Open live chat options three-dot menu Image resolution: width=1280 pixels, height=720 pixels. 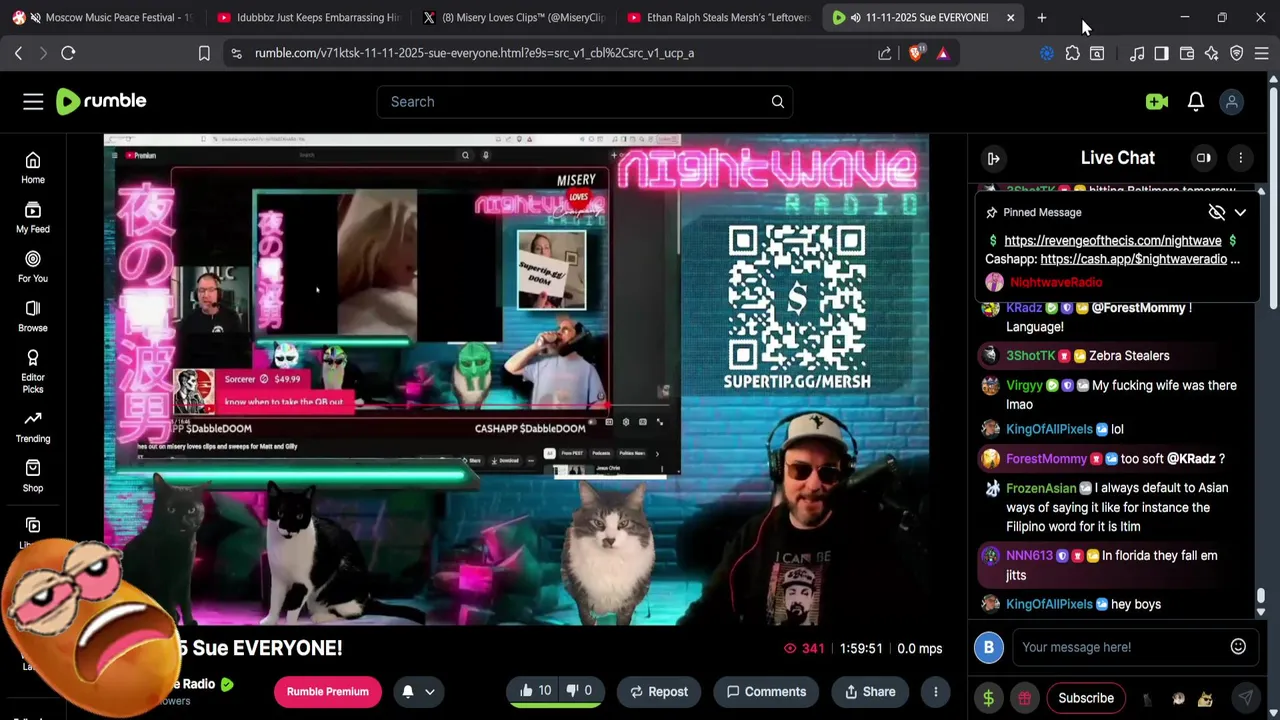[1240, 158]
